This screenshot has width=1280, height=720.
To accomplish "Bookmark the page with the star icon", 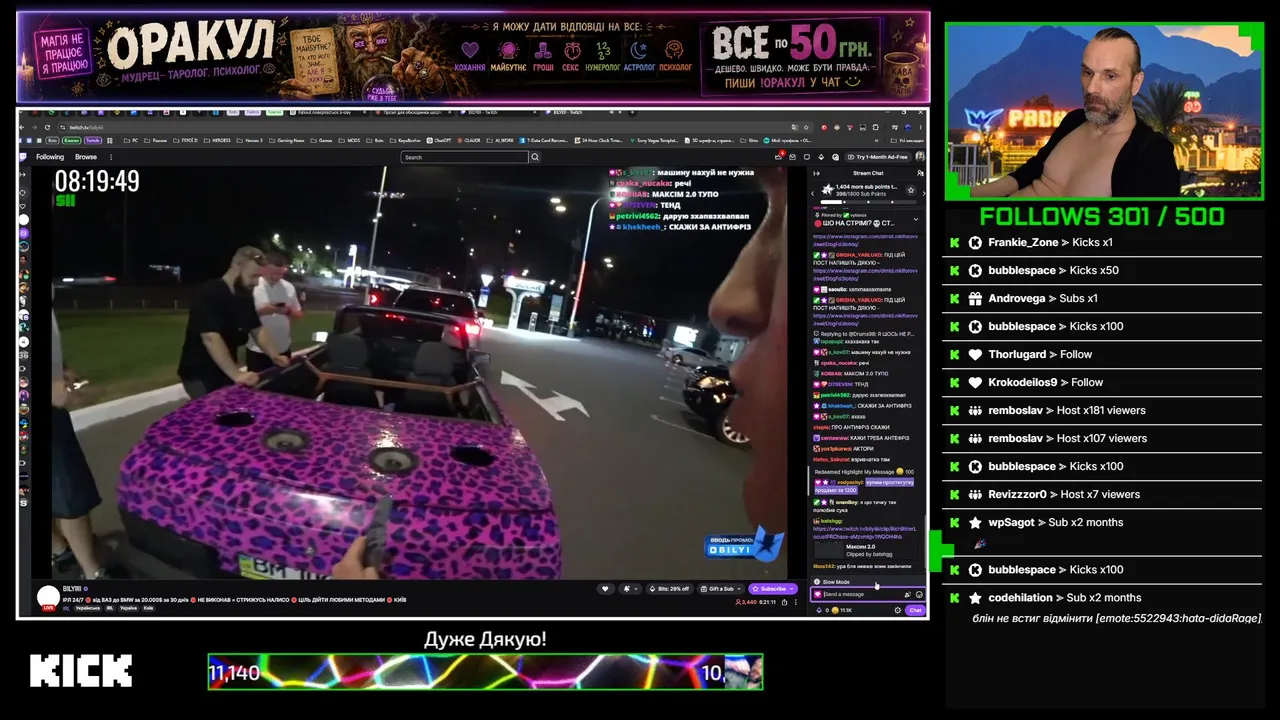I will click(x=807, y=127).
